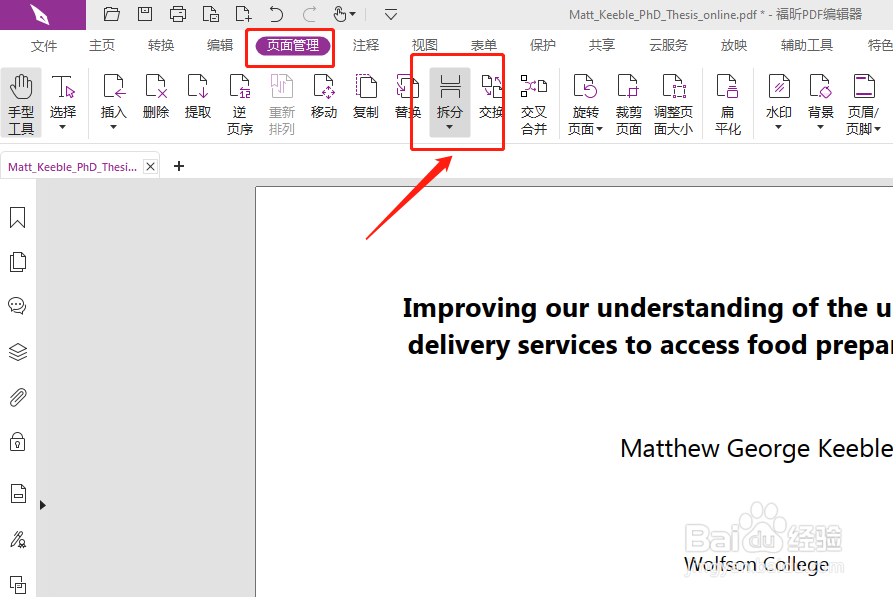The height and width of the screenshot is (597, 893).
Task: Expand the dropdown arrow under 水印
Action: pos(779,127)
